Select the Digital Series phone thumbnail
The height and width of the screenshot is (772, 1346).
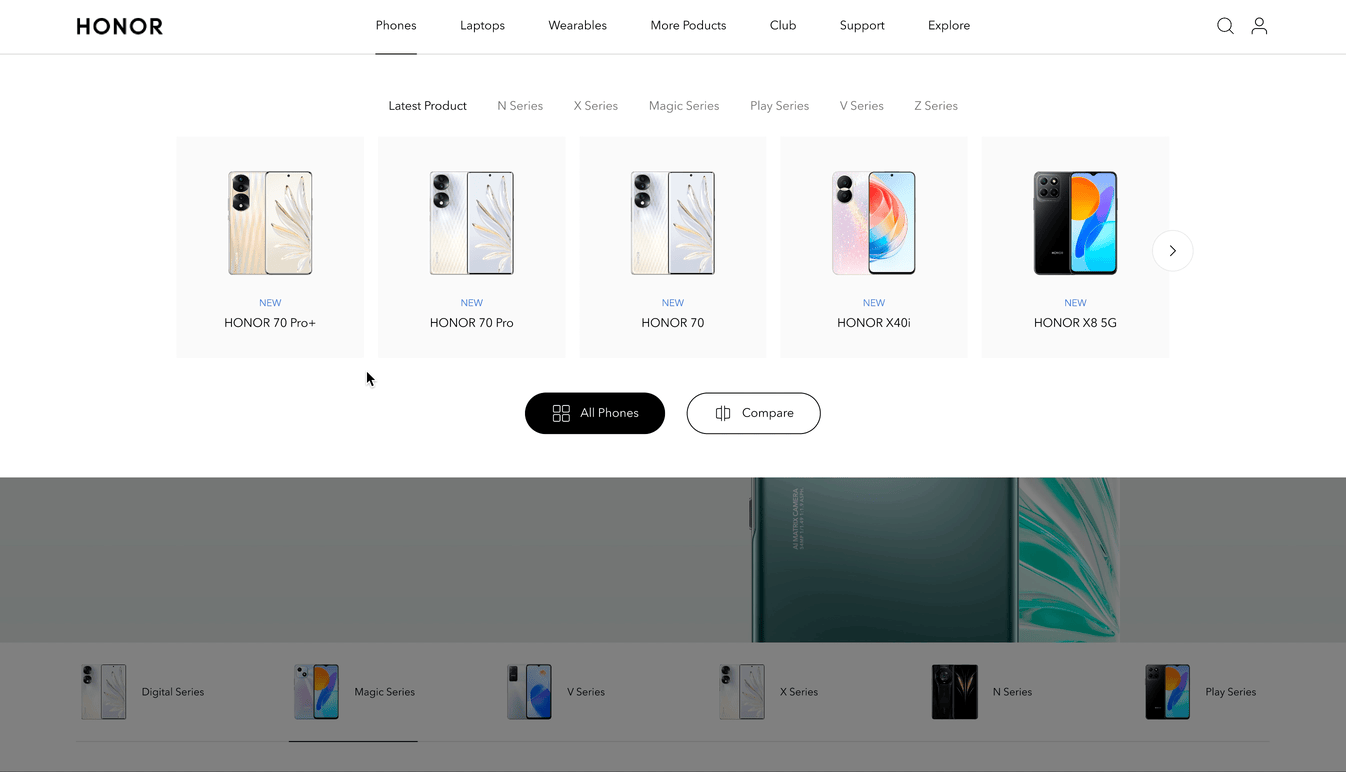click(x=104, y=692)
